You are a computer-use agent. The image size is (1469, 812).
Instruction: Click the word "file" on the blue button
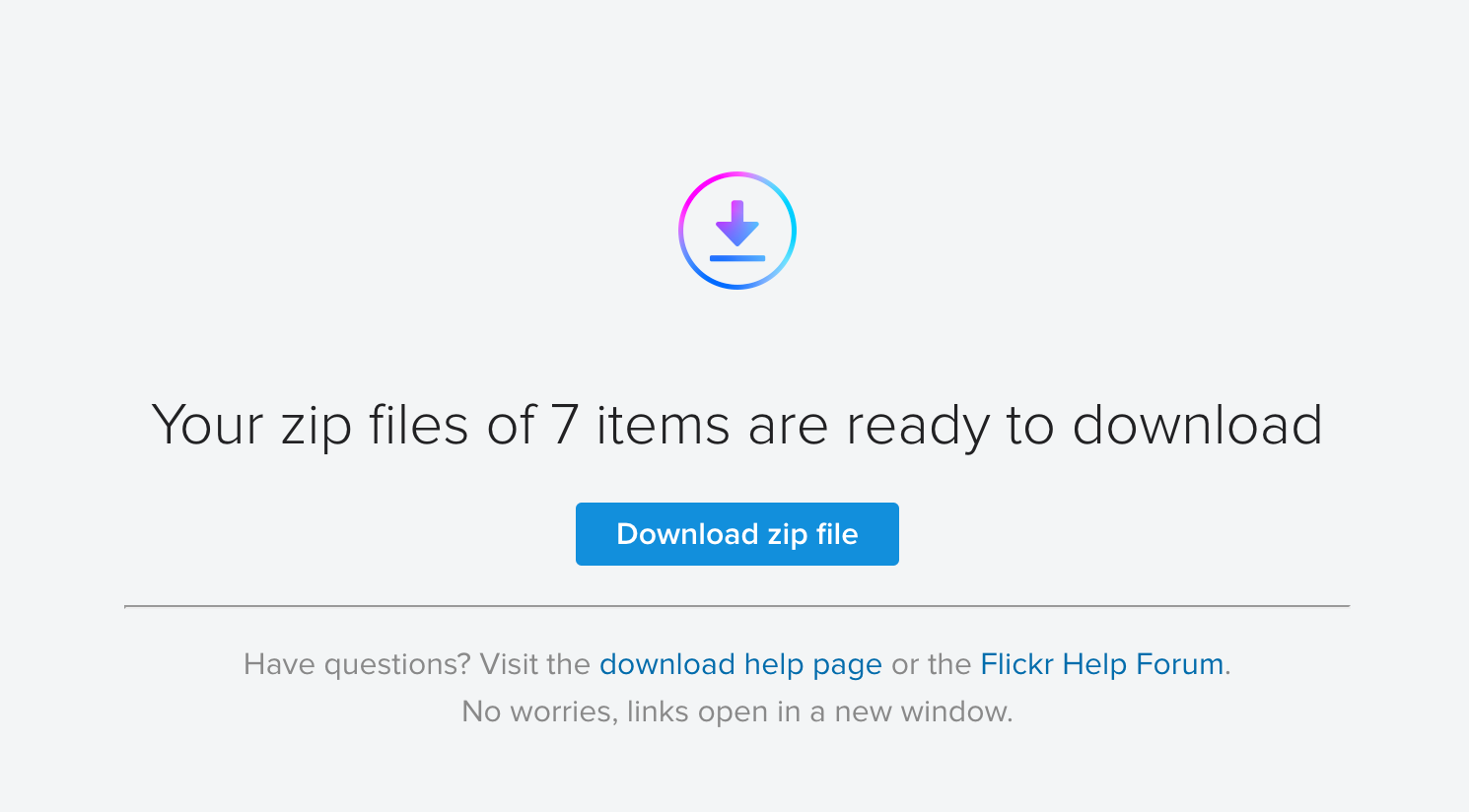(x=837, y=534)
